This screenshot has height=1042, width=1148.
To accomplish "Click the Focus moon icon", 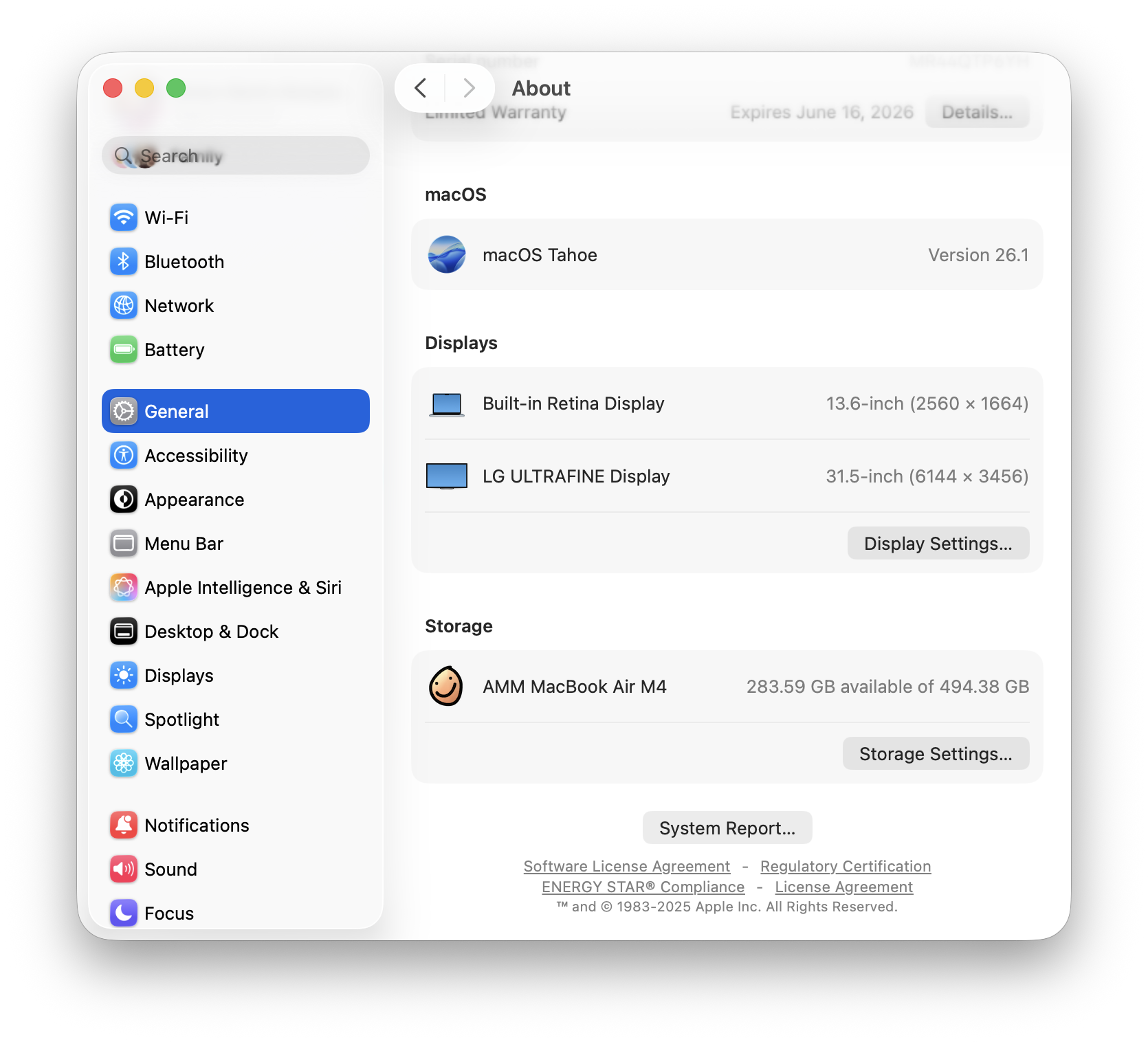I will [x=124, y=913].
